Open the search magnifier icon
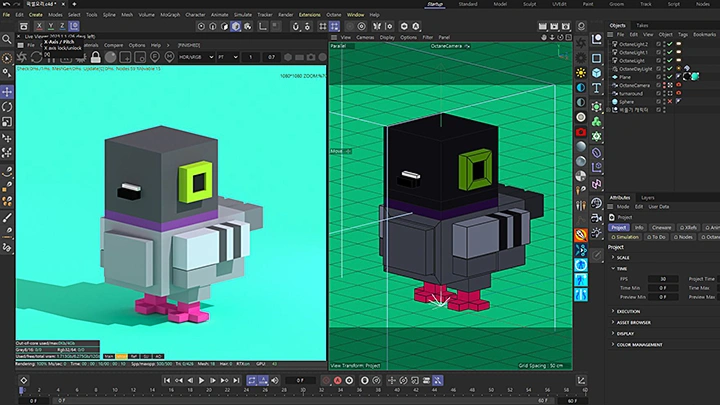 tap(7, 40)
